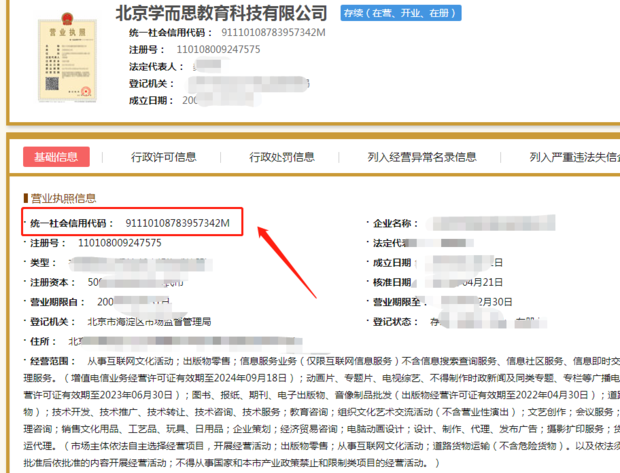Click the 登记状态 field label
This screenshot has height=473, width=620.
coord(396,322)
